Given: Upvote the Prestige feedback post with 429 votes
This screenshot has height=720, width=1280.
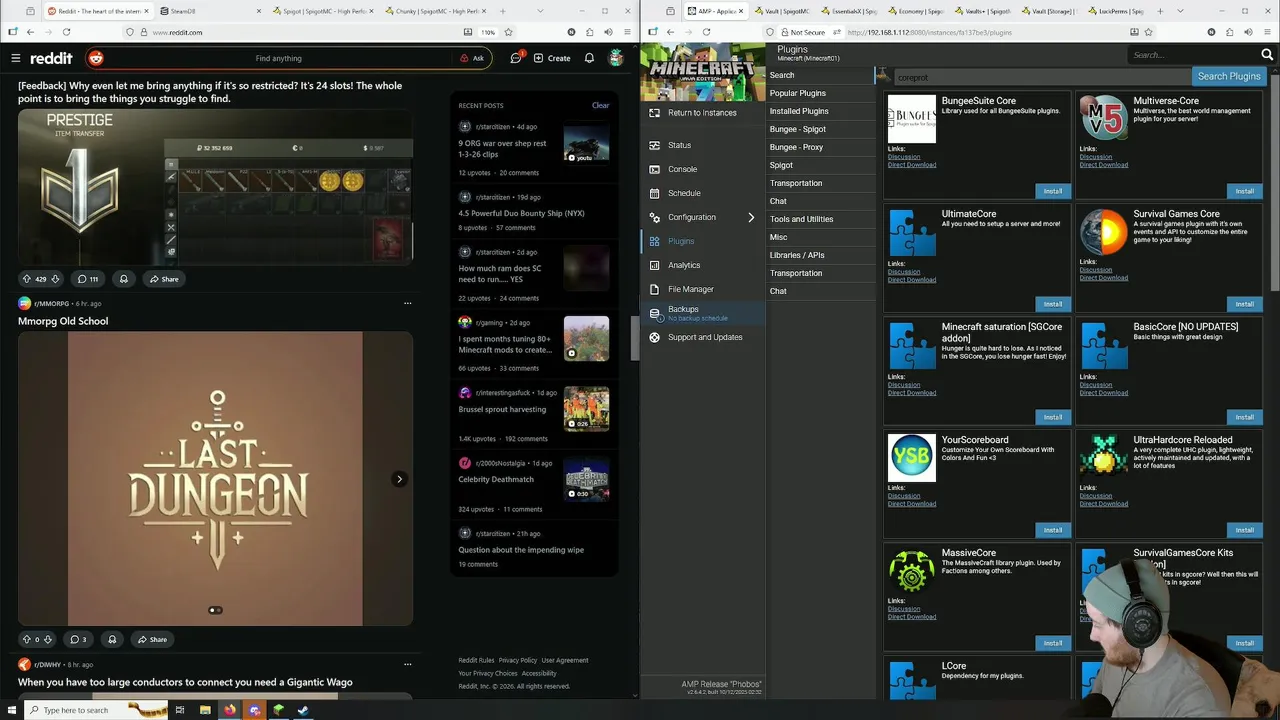Looking at the screenshot, I should click(27, 279).
